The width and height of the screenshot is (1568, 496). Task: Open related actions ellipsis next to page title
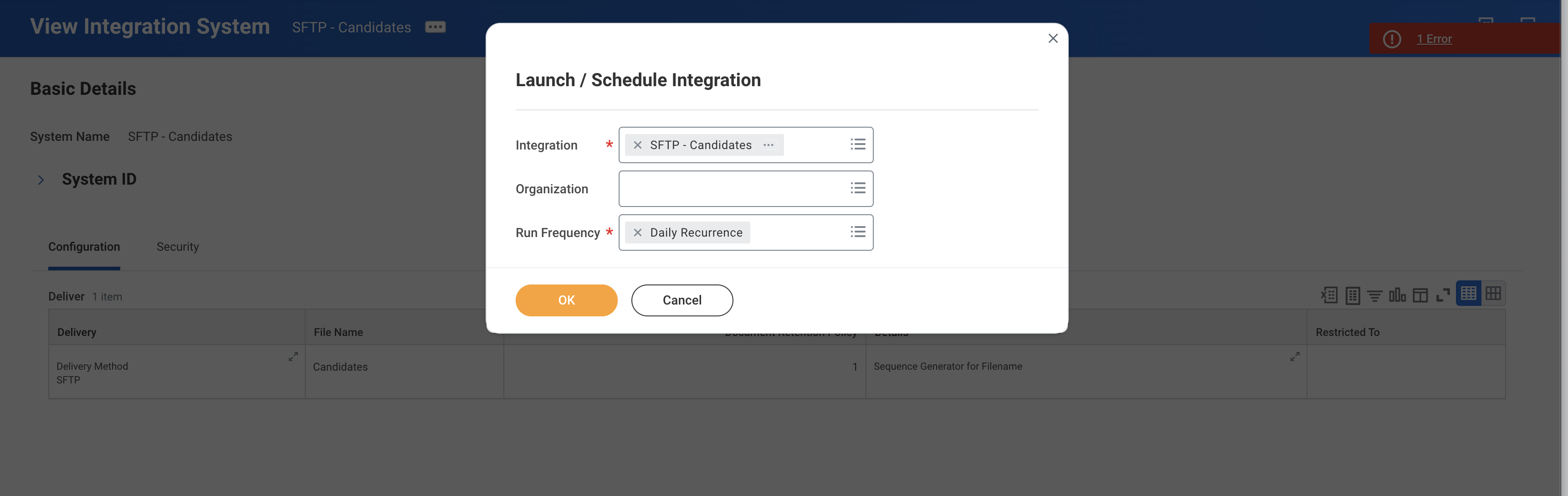[435, 27]
